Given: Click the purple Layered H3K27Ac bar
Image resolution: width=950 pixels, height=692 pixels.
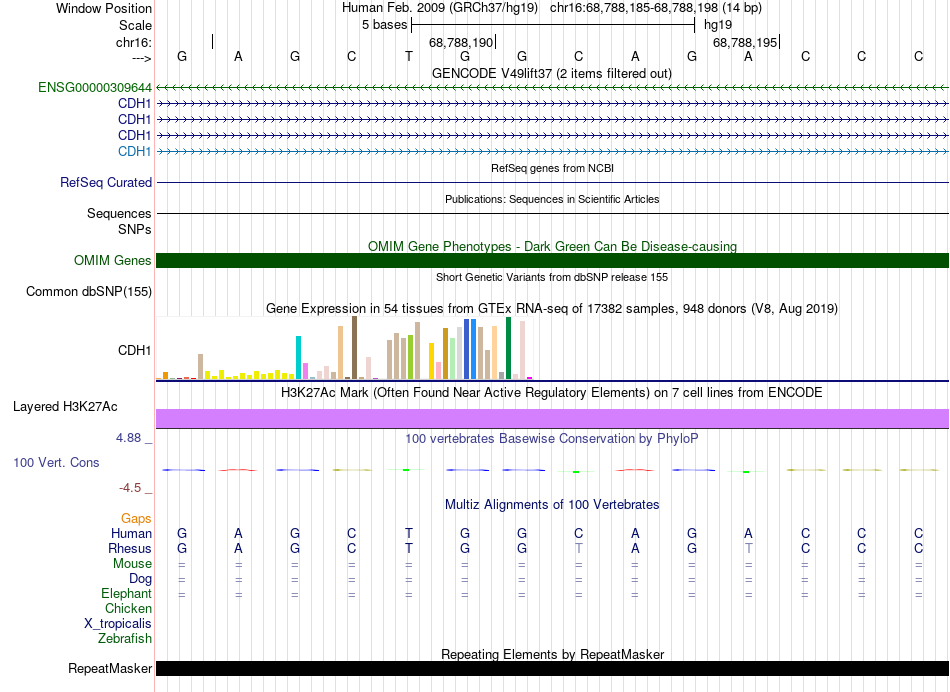Looking at the screenshot, I should [x=552, y=418].
